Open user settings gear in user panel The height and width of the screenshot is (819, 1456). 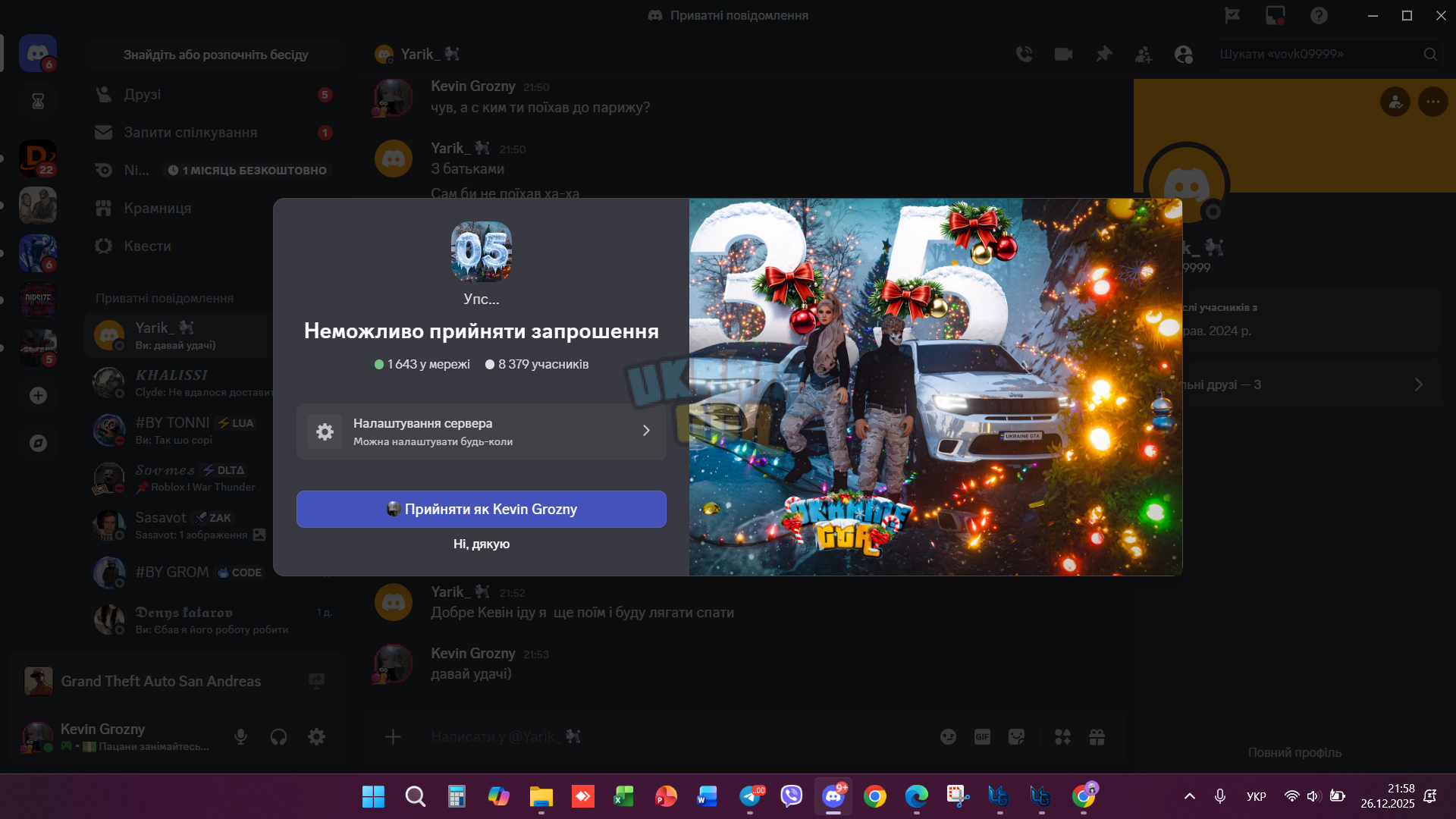click(x=316, y=736)
